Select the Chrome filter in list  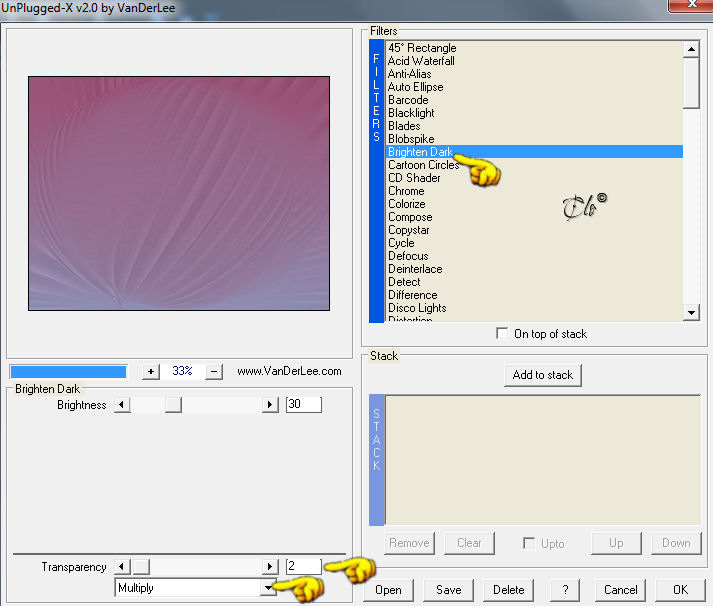coord(406,191)
